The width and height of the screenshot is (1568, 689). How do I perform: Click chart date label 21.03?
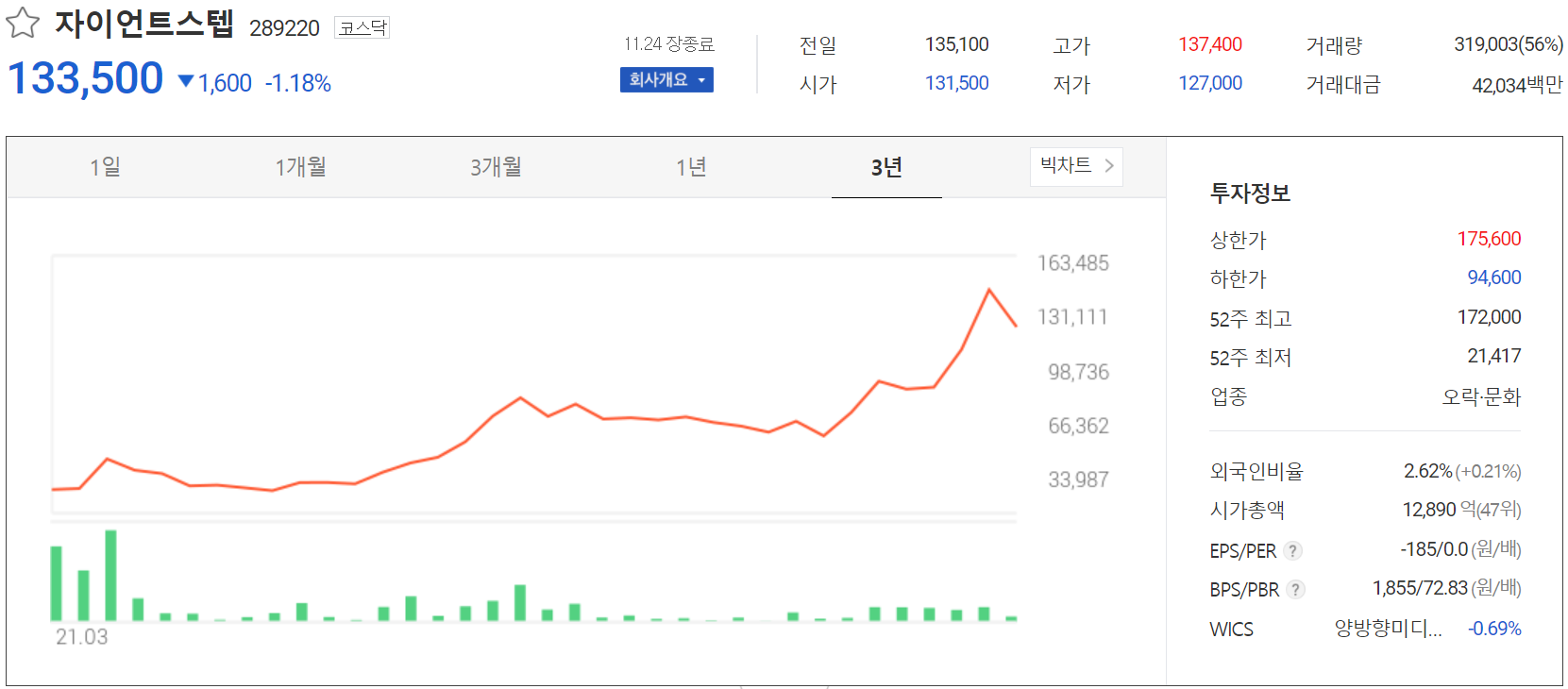coord(82,637)
